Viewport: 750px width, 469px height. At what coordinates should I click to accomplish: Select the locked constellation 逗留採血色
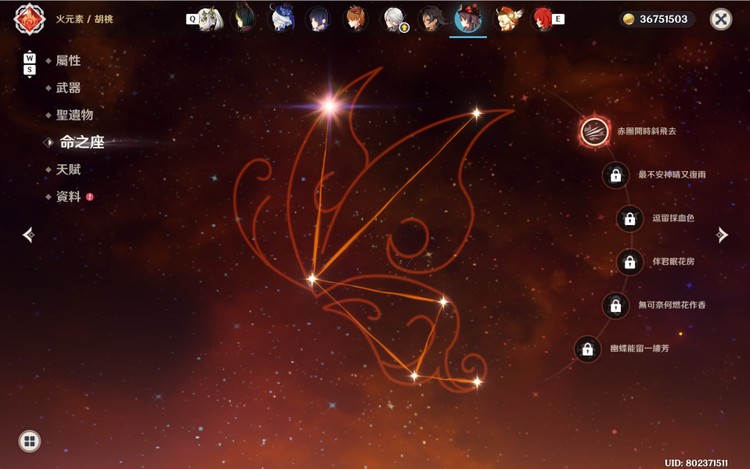click(630, 219)
